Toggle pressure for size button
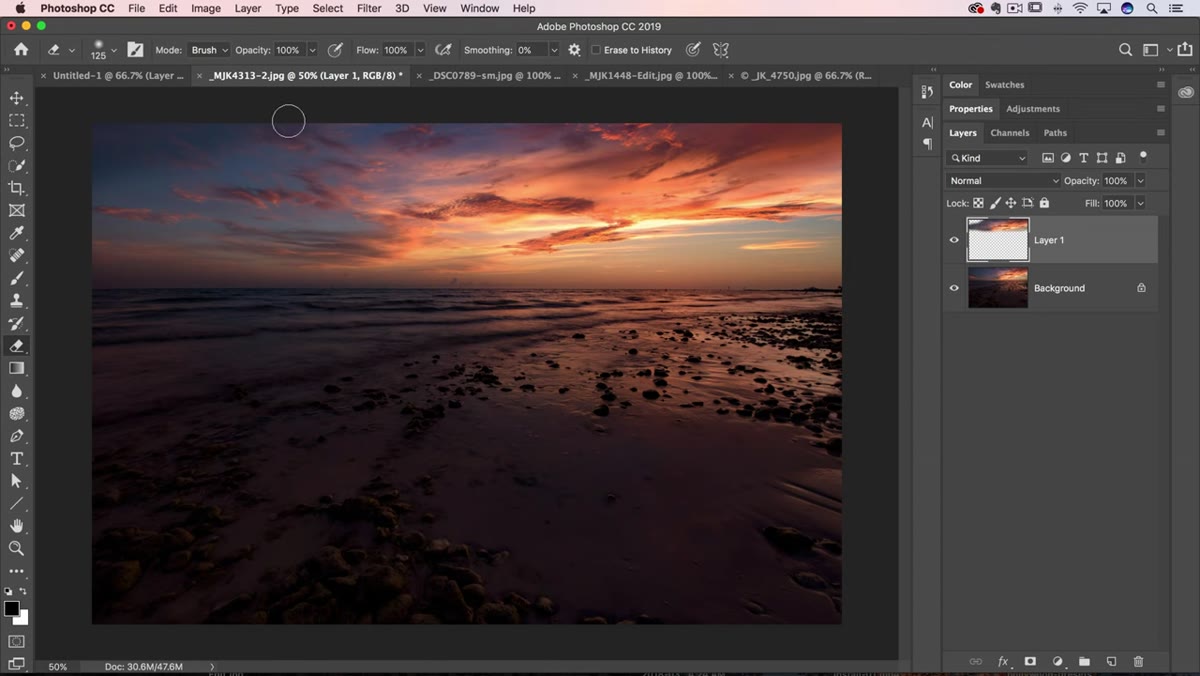 (x=693, y=50)
